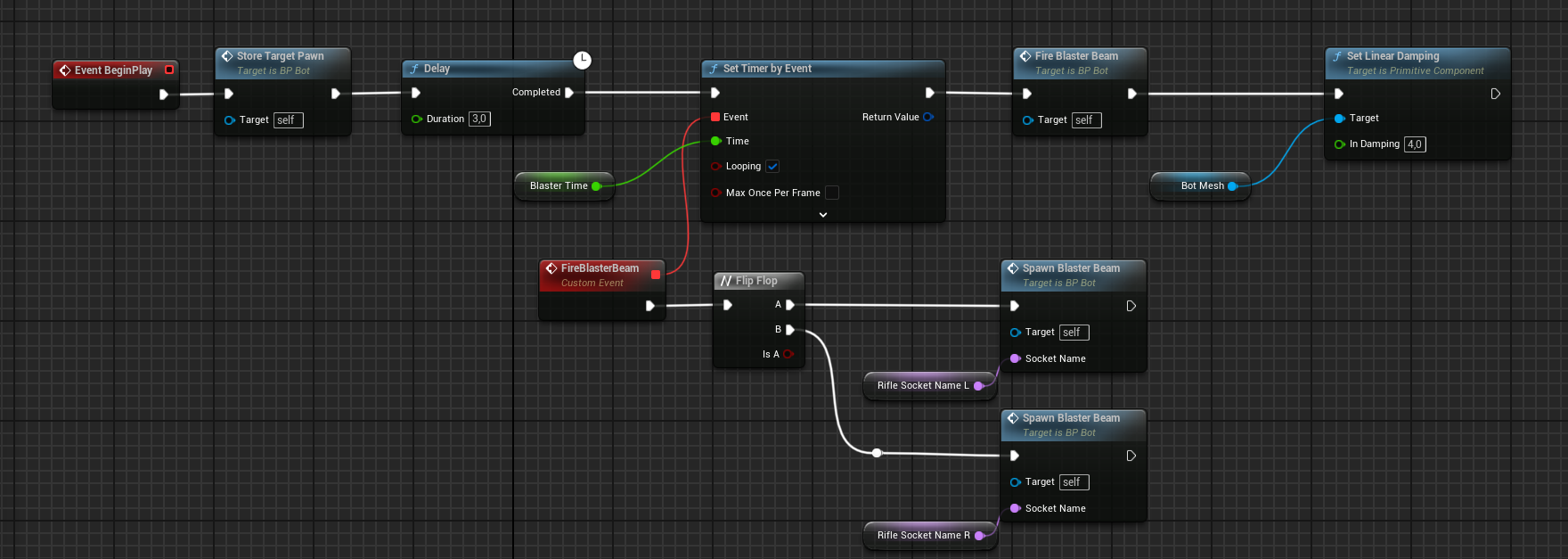Click the In Damping value field
Image resolution: width=1568 pixels, height=559 pixels.
(x=1414, y=144)
